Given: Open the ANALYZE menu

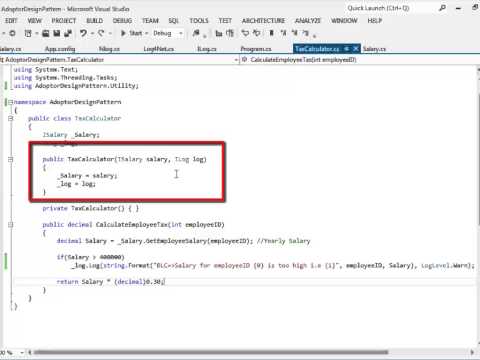Looking at the screenshot, I should click(x=308, y=21).
